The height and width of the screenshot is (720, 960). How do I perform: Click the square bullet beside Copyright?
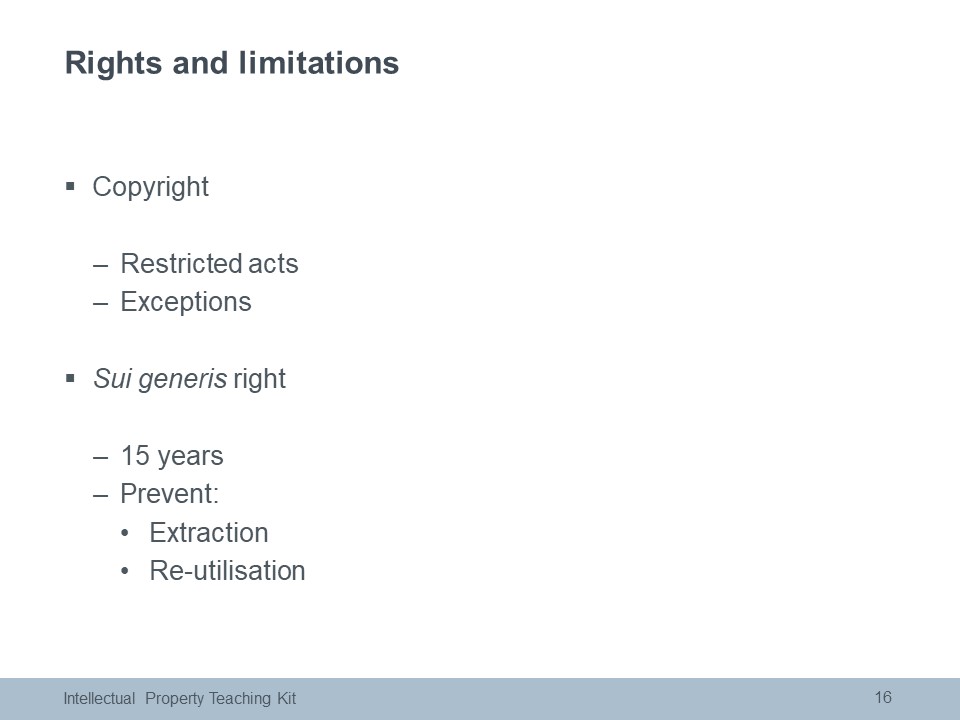[70, 186]
